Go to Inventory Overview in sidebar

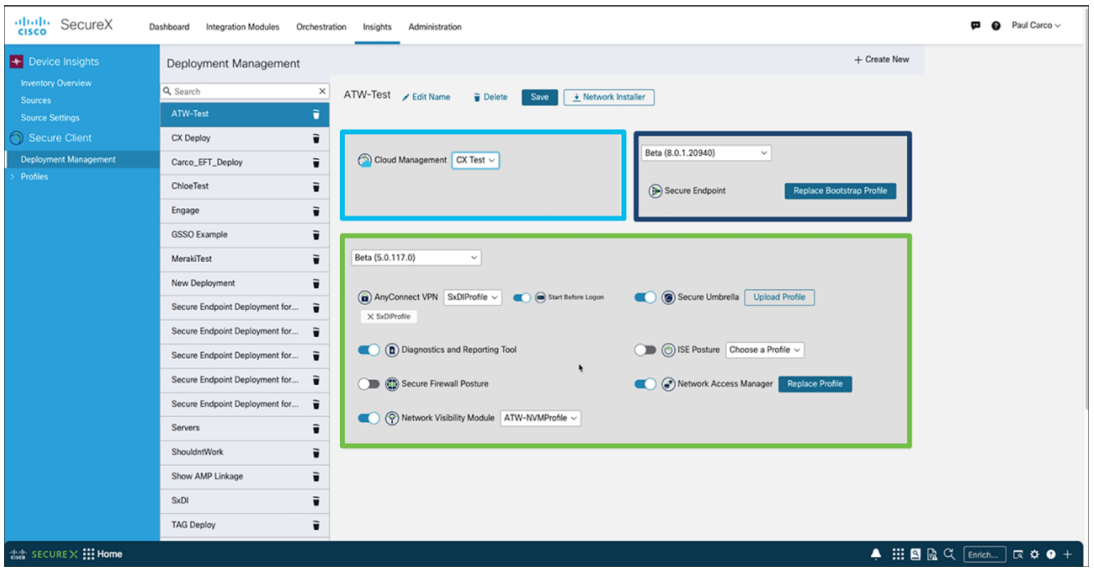(x=56, y=83)
